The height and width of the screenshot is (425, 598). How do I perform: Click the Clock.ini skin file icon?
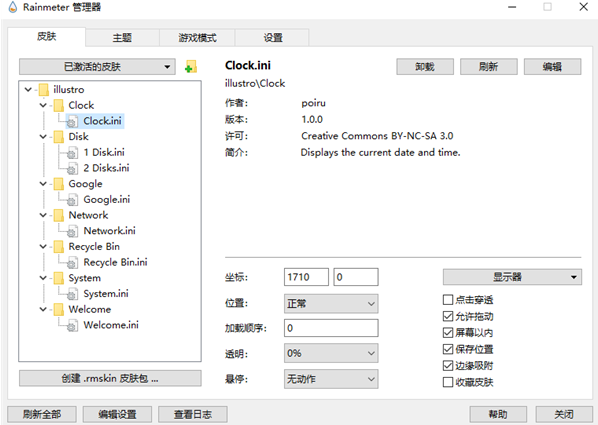click(72, 121)
